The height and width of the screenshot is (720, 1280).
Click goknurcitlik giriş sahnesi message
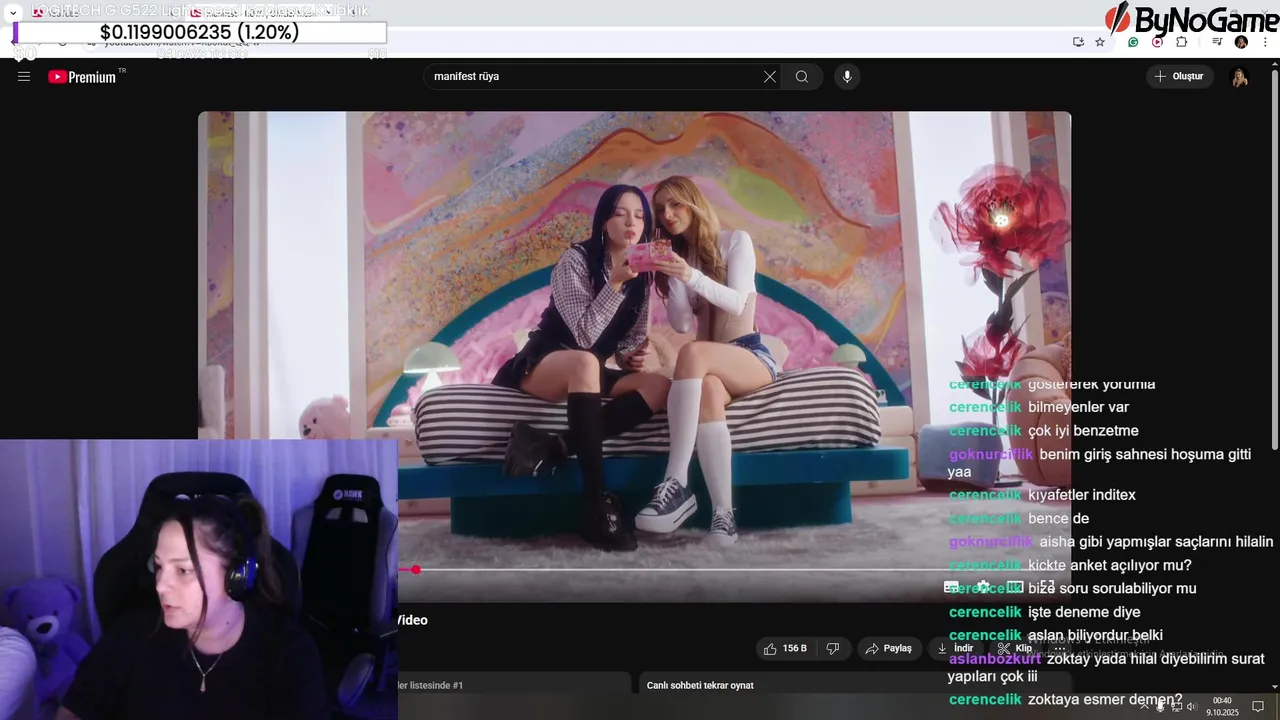(1100, 462)
